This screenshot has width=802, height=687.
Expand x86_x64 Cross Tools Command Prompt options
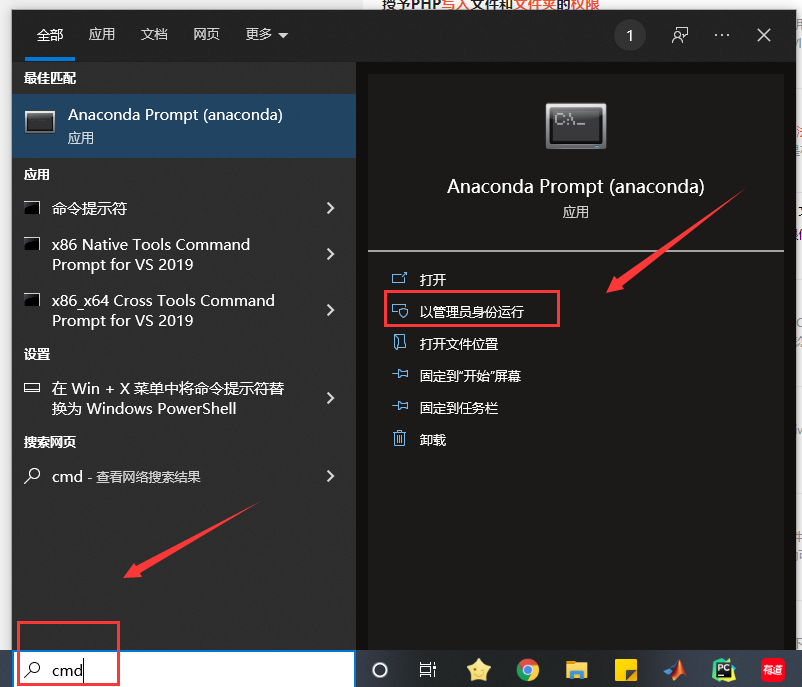[x=330, y=310]
